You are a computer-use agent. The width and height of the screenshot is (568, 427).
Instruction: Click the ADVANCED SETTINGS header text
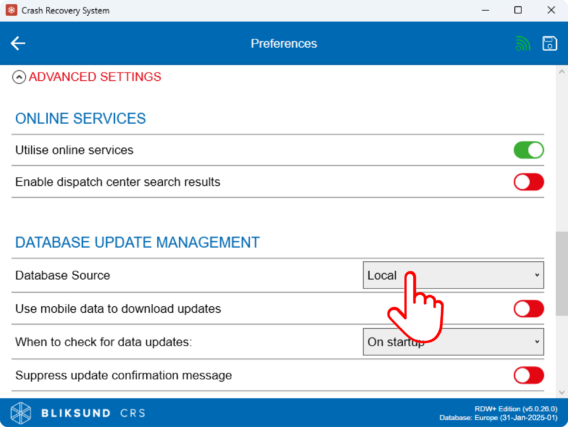click(x=95, y=77)
